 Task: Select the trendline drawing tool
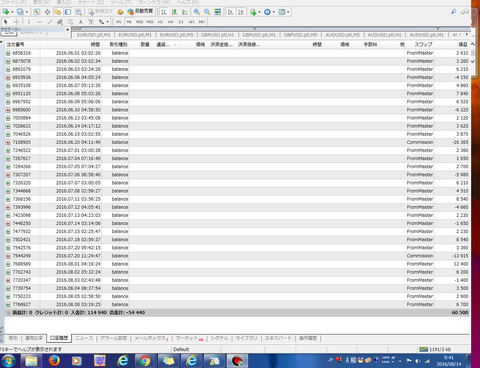(x=50, y=22)
